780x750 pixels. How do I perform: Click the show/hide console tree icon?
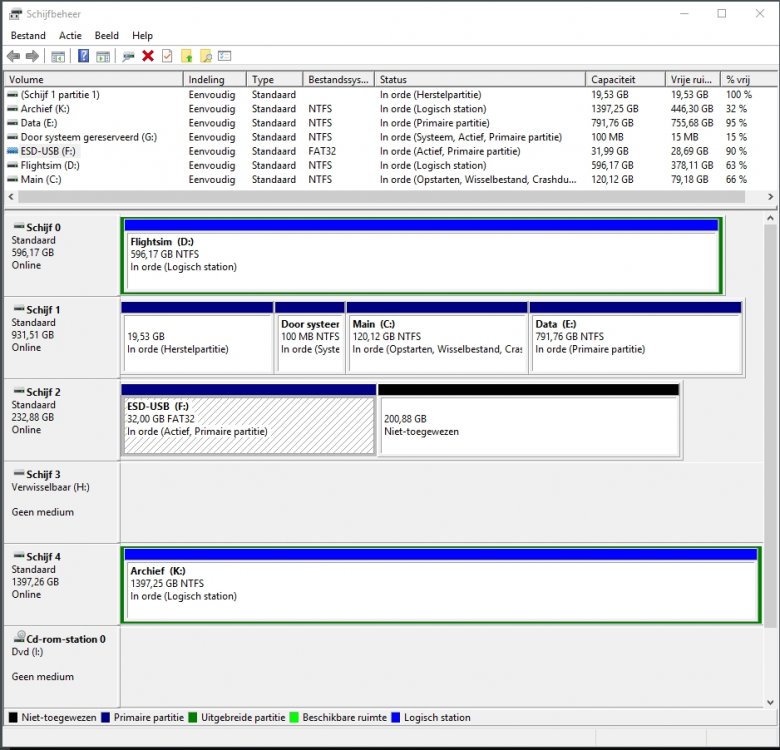click(x=58, y=56)
